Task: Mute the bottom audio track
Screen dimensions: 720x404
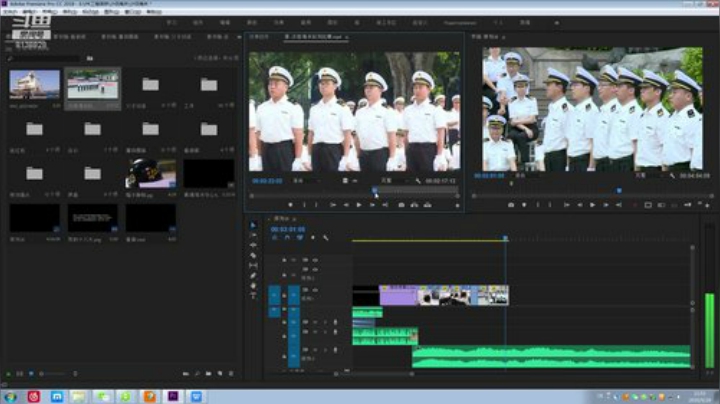Action: pyautogui.click(x=315, y=350)
